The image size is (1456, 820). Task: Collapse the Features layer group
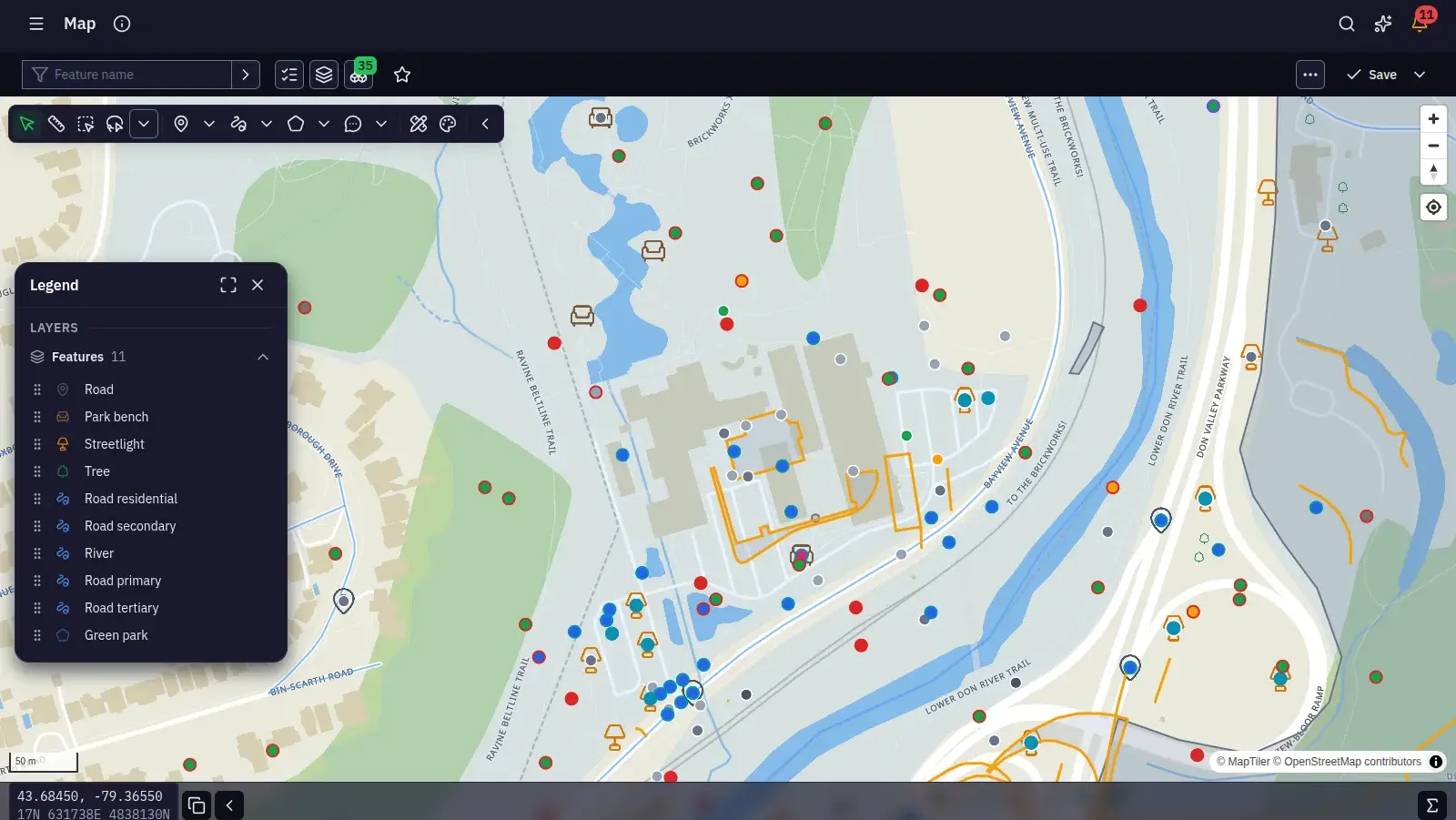click(263, 357)
